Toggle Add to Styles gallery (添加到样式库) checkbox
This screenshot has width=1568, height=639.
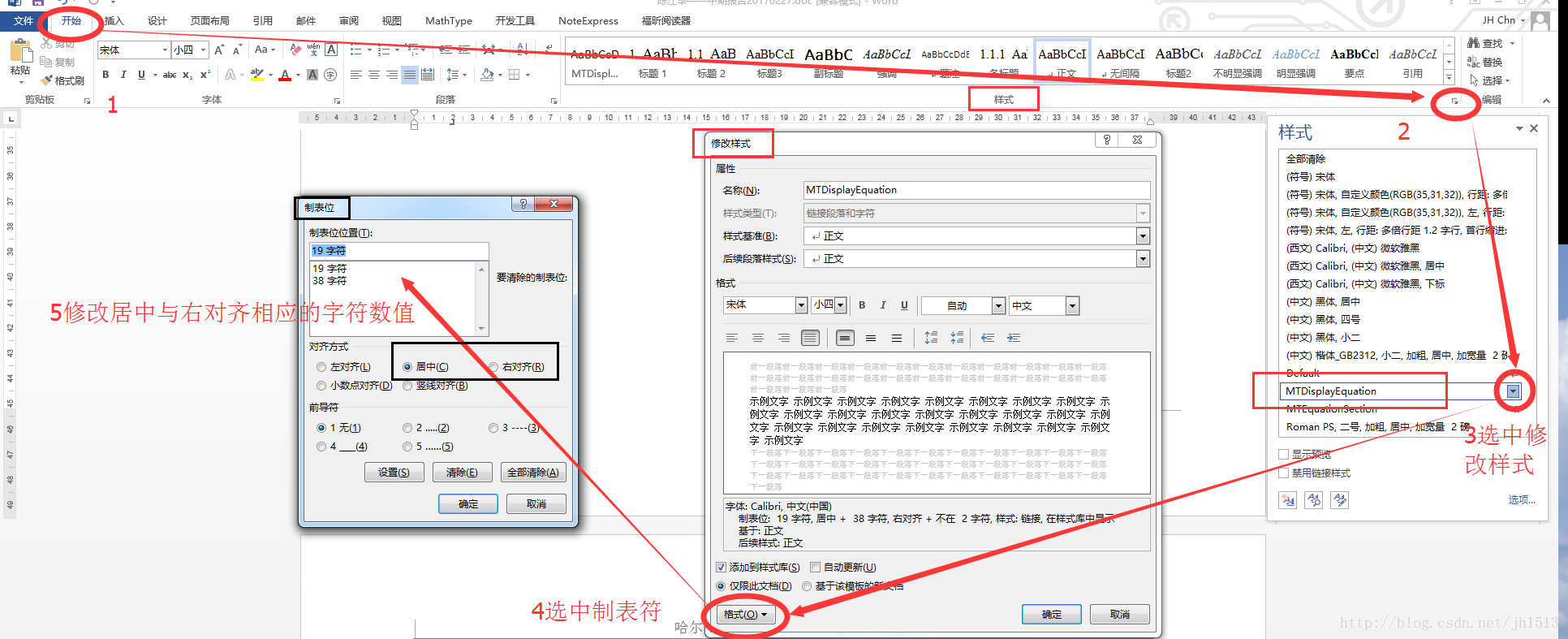click(722, 568)
